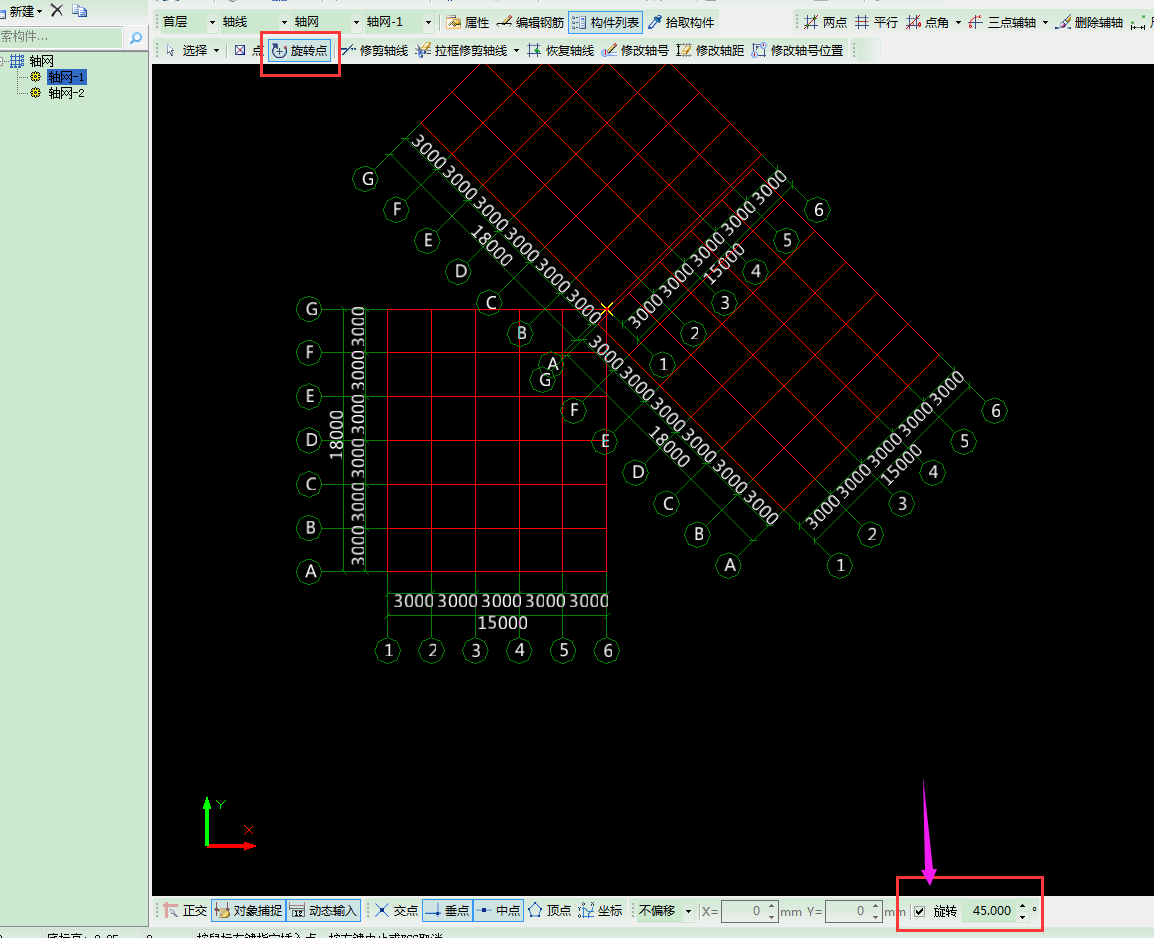This screenshot has width=1154, height=938.
Task: Select 轴网-2 in the component tree
Action: [x=66, y=93]
